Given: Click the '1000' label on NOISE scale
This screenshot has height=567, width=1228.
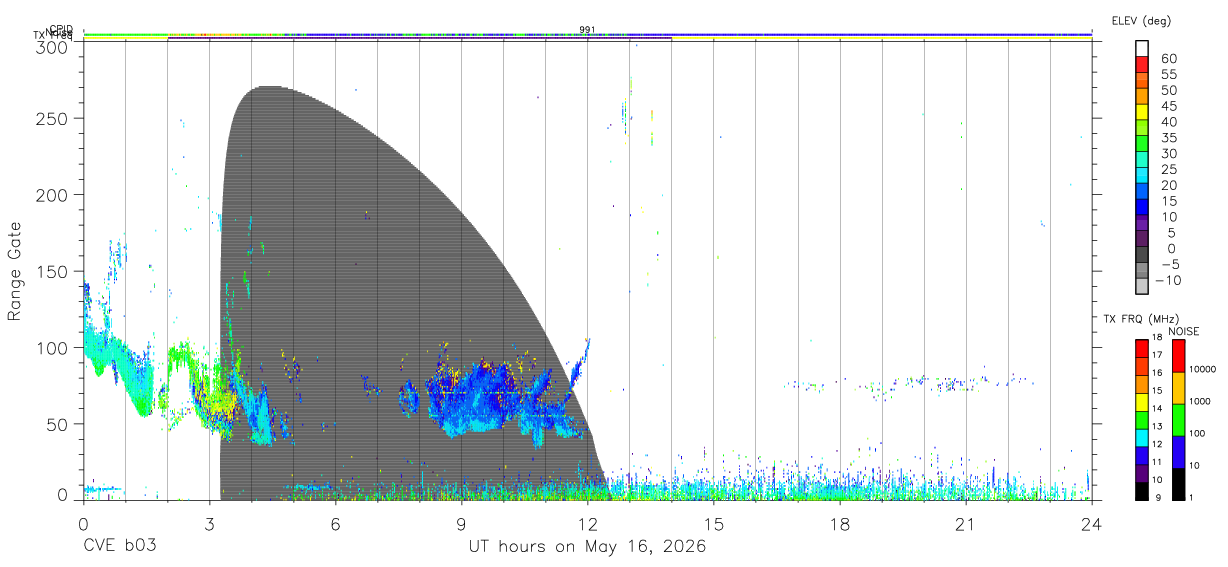Looking at the screenshot, I should (1200, 401).
